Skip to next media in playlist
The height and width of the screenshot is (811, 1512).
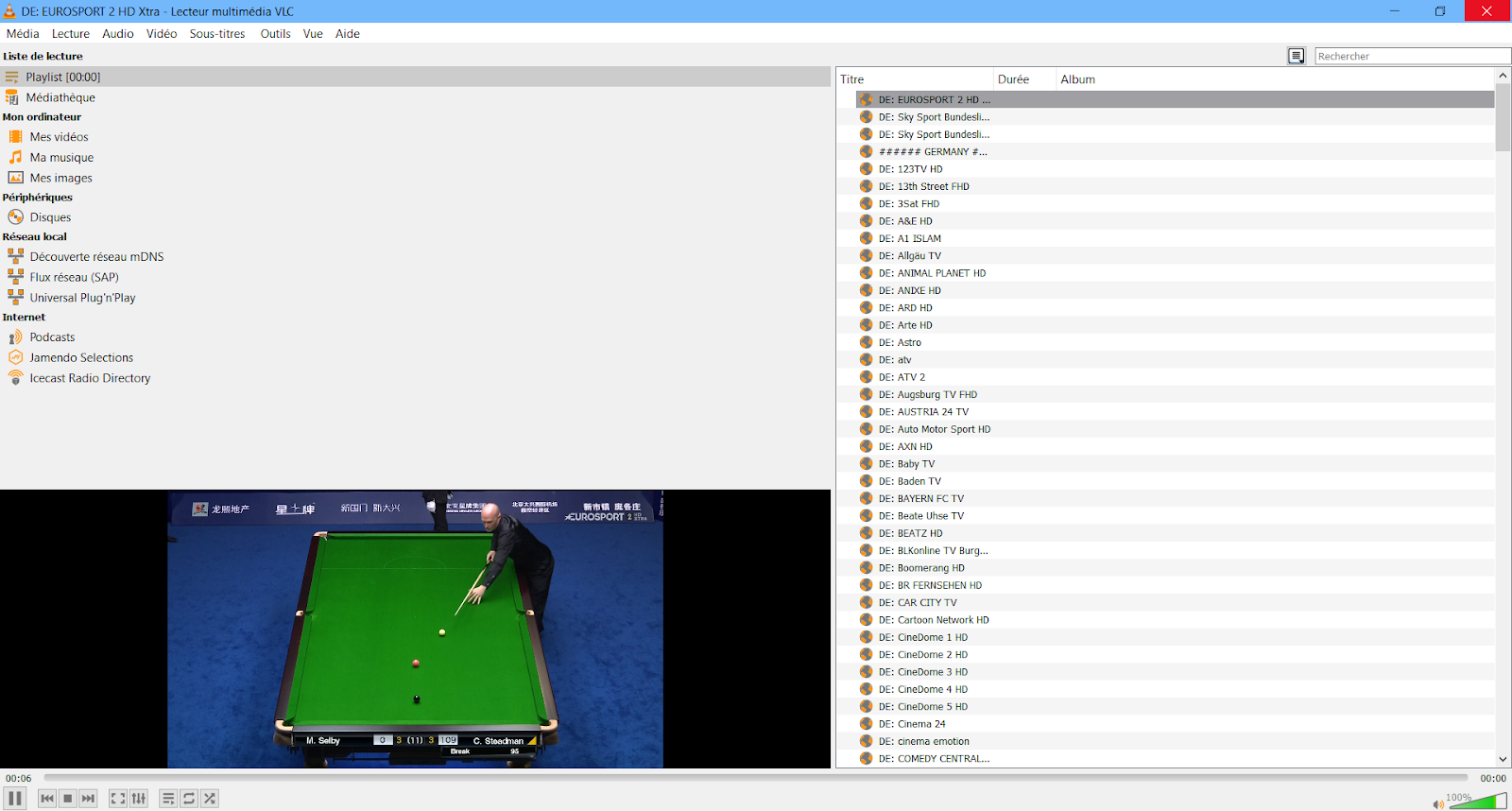[x=88, y=799]
